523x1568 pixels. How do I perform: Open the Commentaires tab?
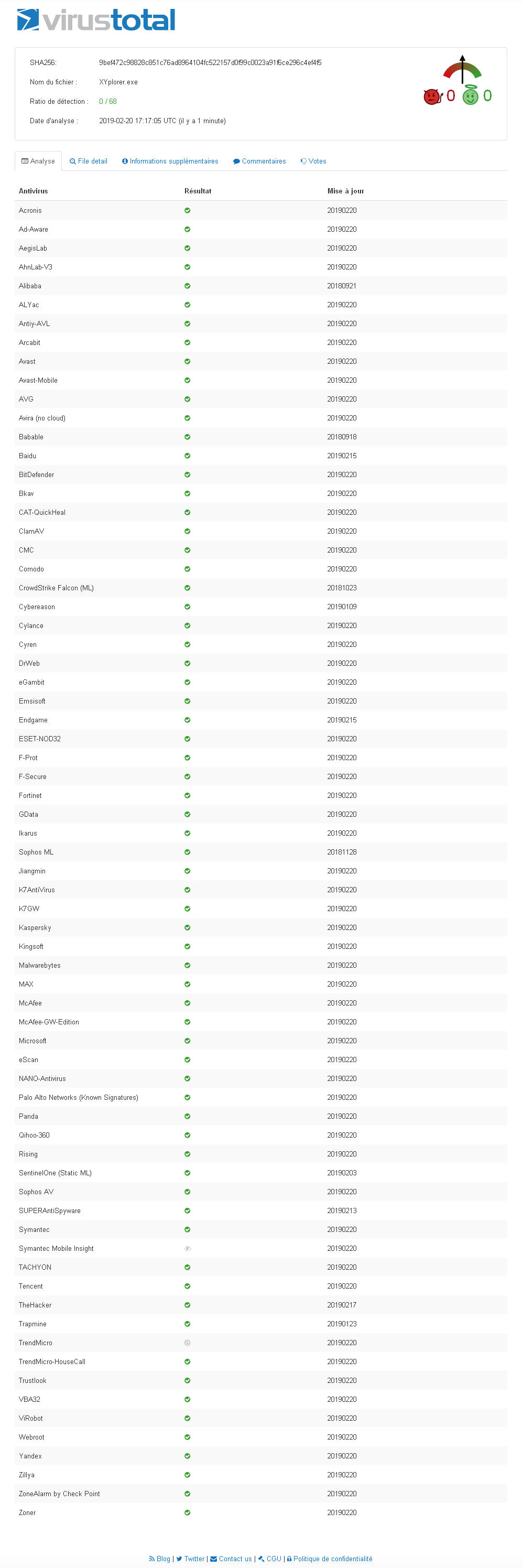pos(260,161)
